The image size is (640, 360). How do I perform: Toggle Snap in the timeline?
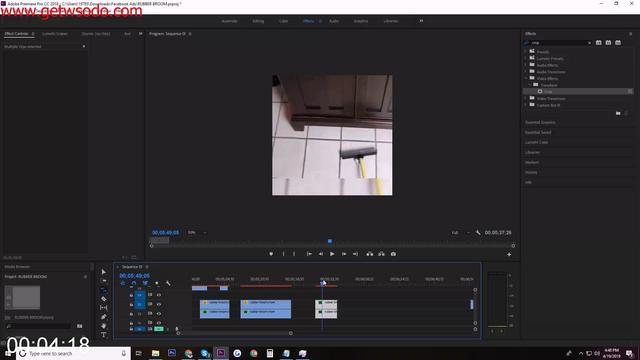(x=134, y=283)
